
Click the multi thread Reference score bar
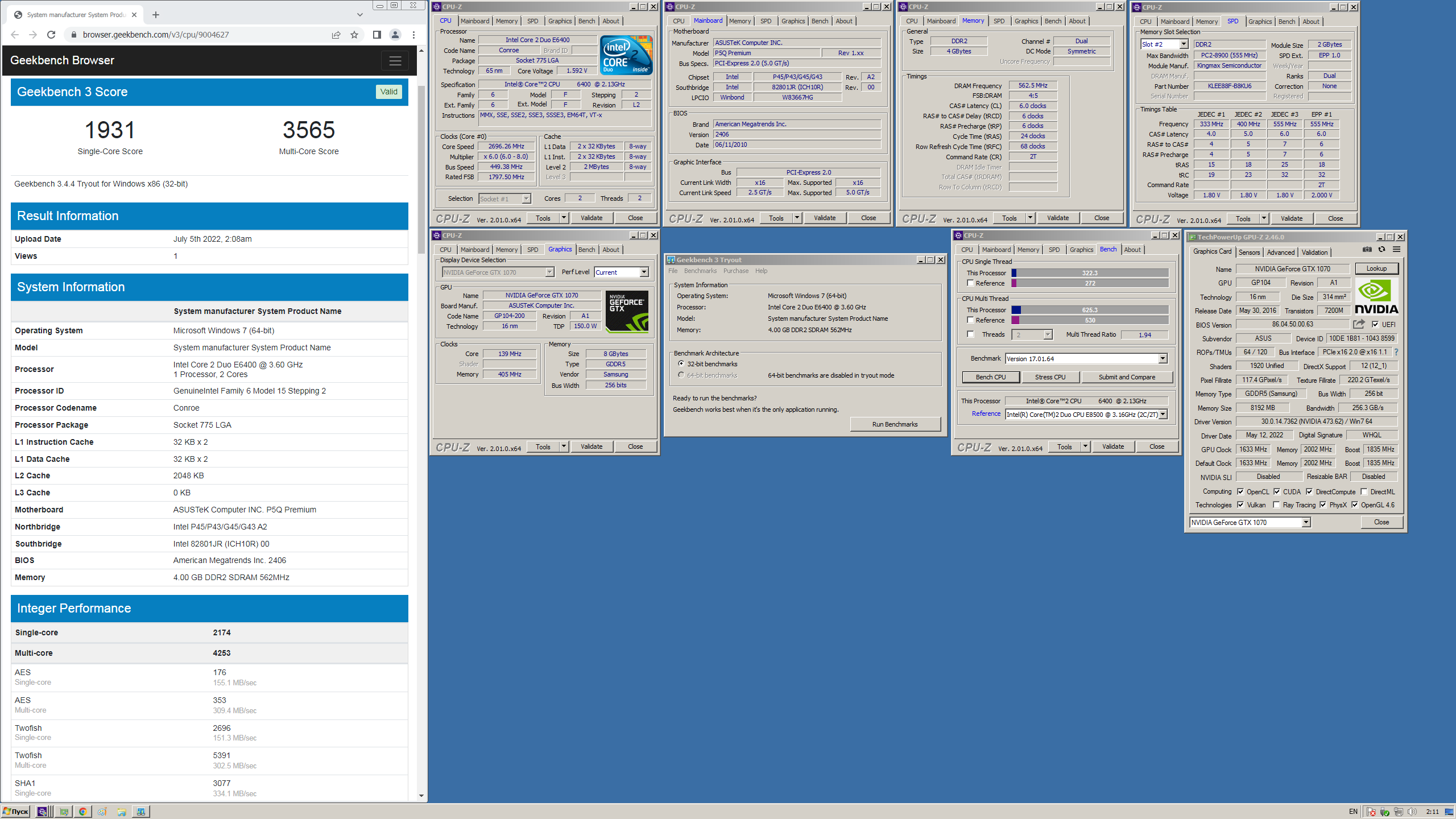tap(1090, 320)
